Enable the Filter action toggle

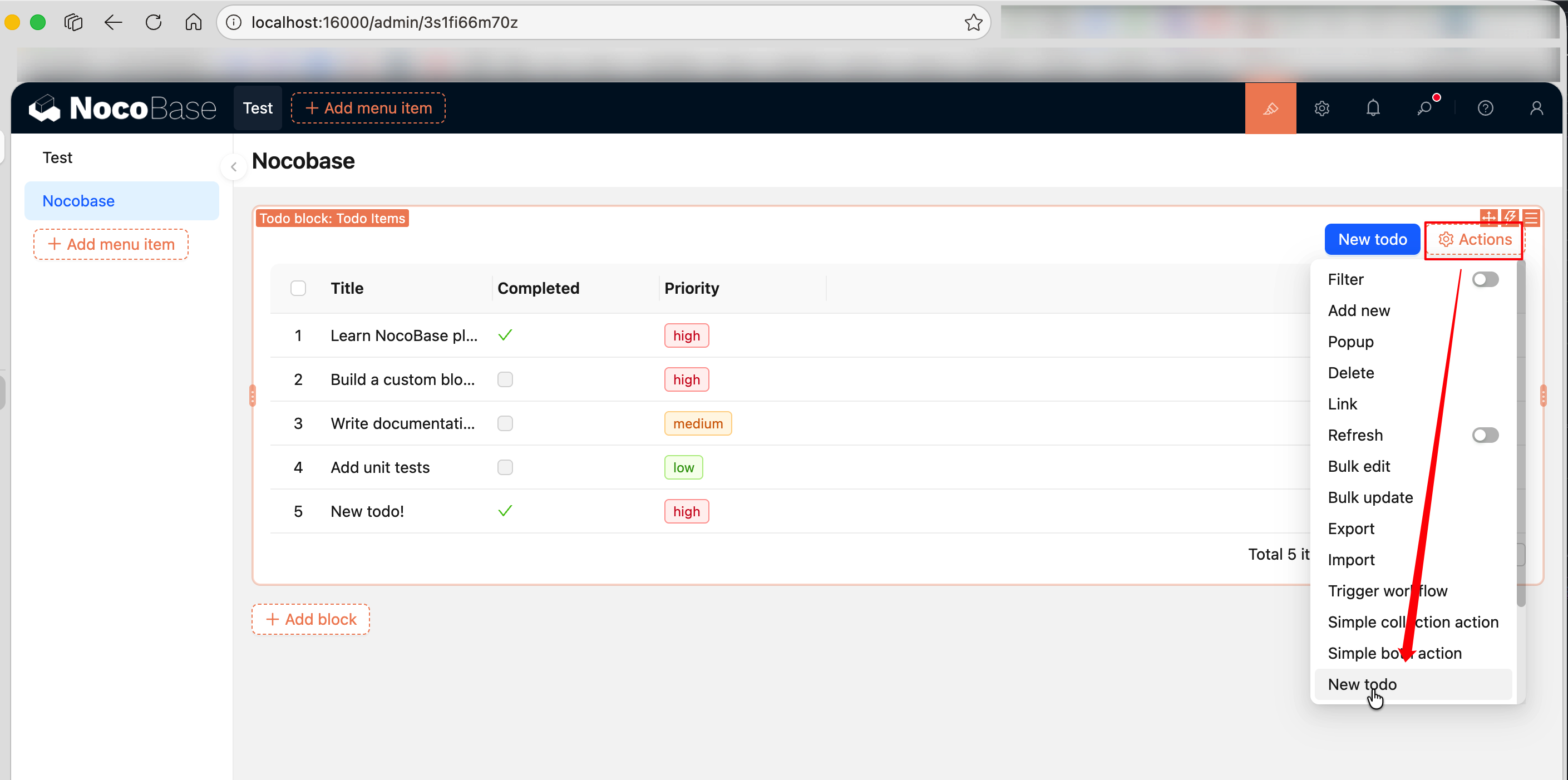1485,279
